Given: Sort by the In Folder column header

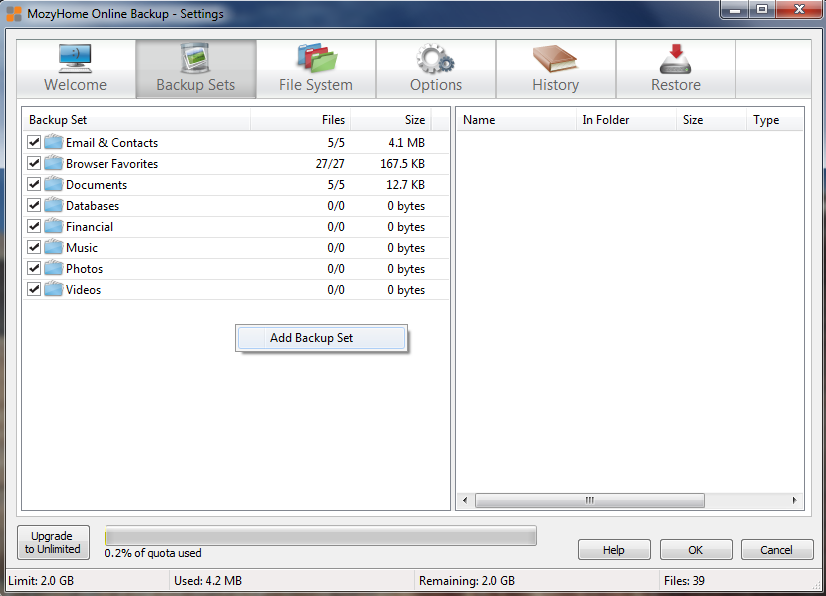Looking at the screenshot, I should click(x=626, y=120).
